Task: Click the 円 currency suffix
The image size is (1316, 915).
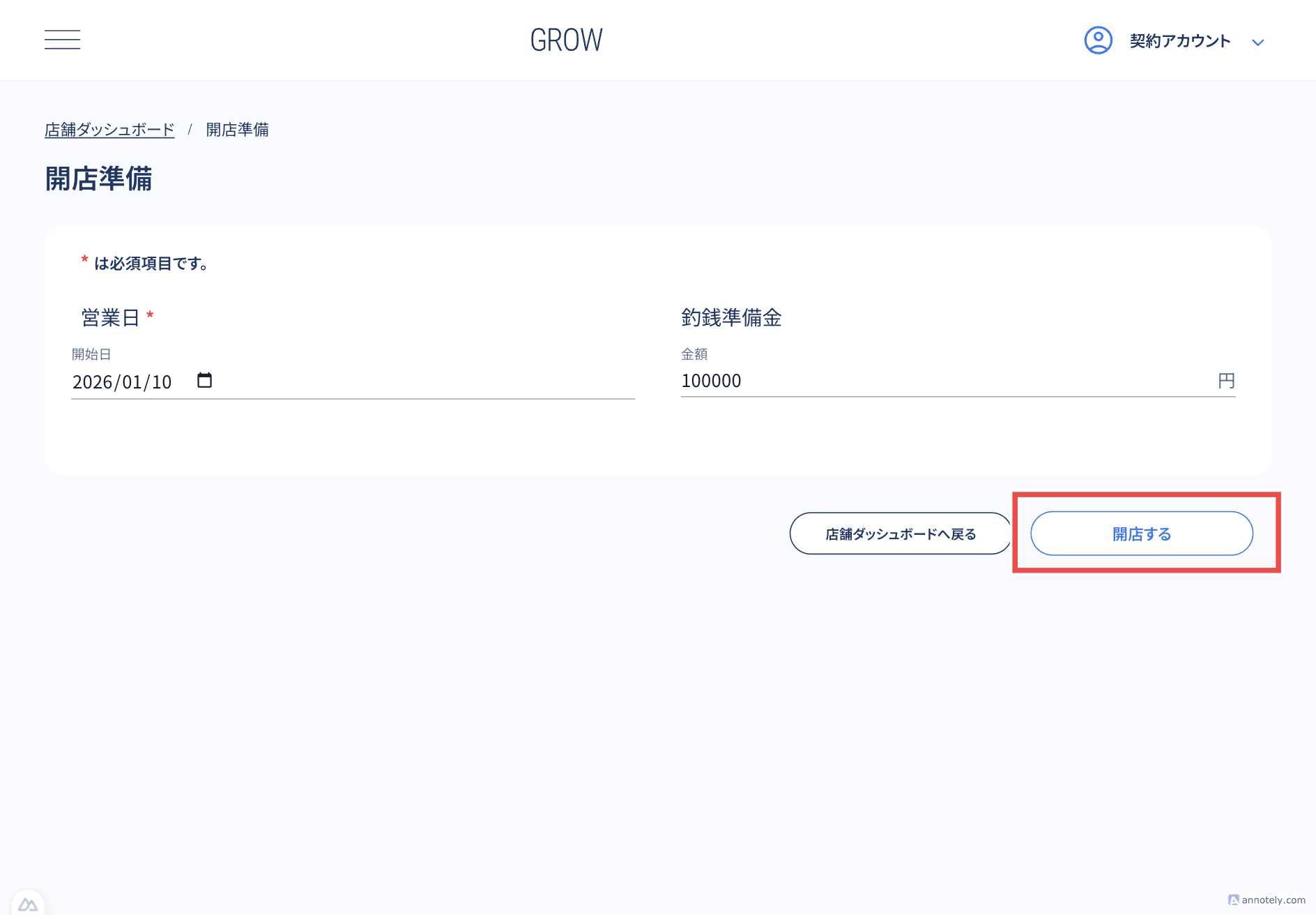Action: pos(1226,381)
